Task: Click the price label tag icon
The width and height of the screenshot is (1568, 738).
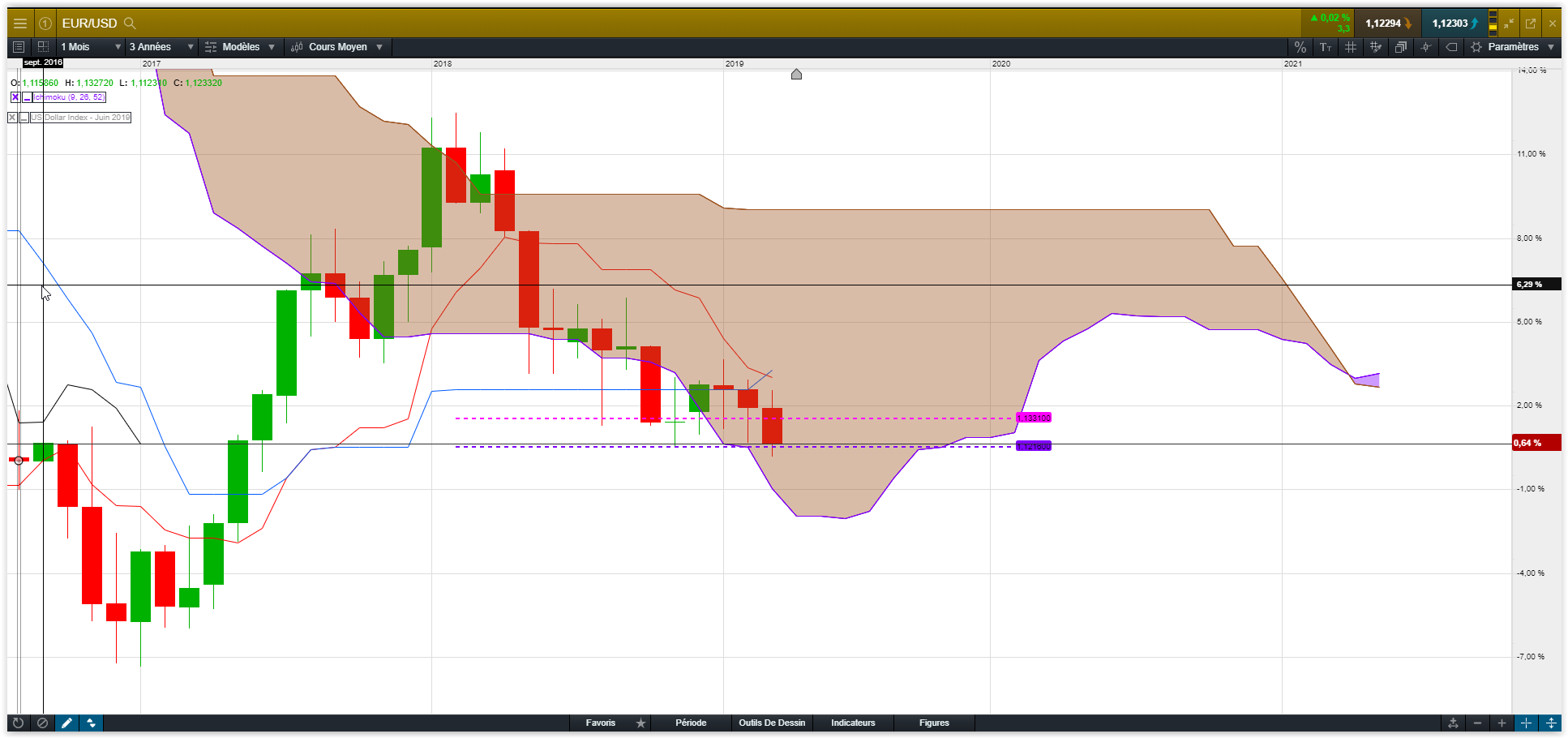Action: 1451,47
